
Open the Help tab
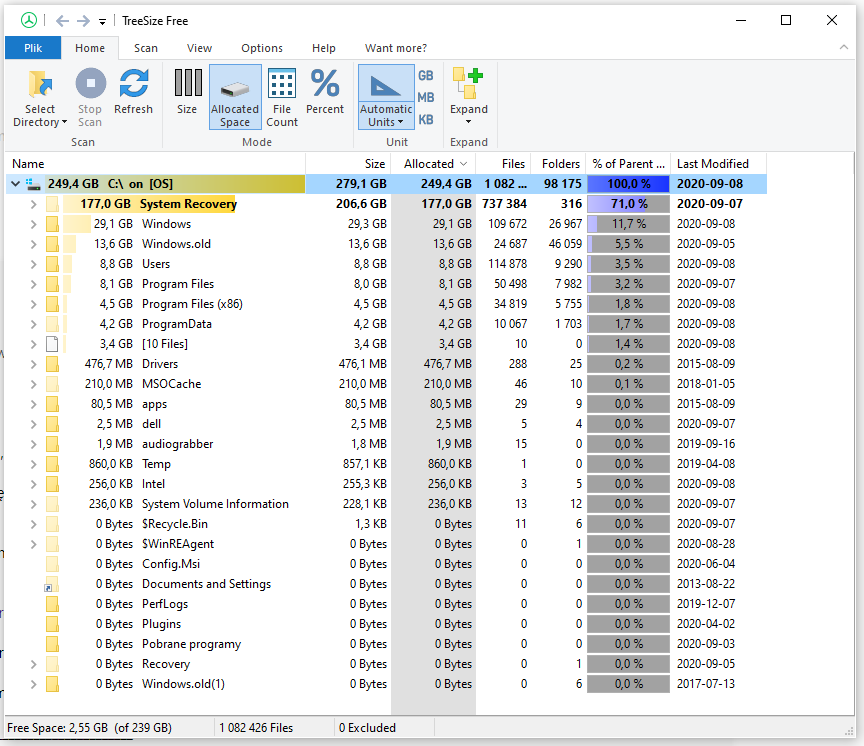point(323,48)
